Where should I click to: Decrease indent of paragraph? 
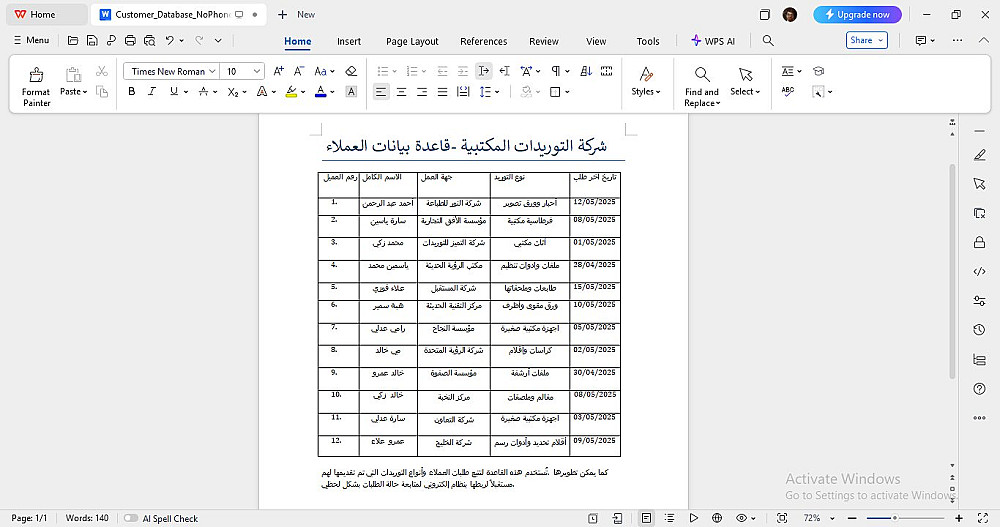442,71
